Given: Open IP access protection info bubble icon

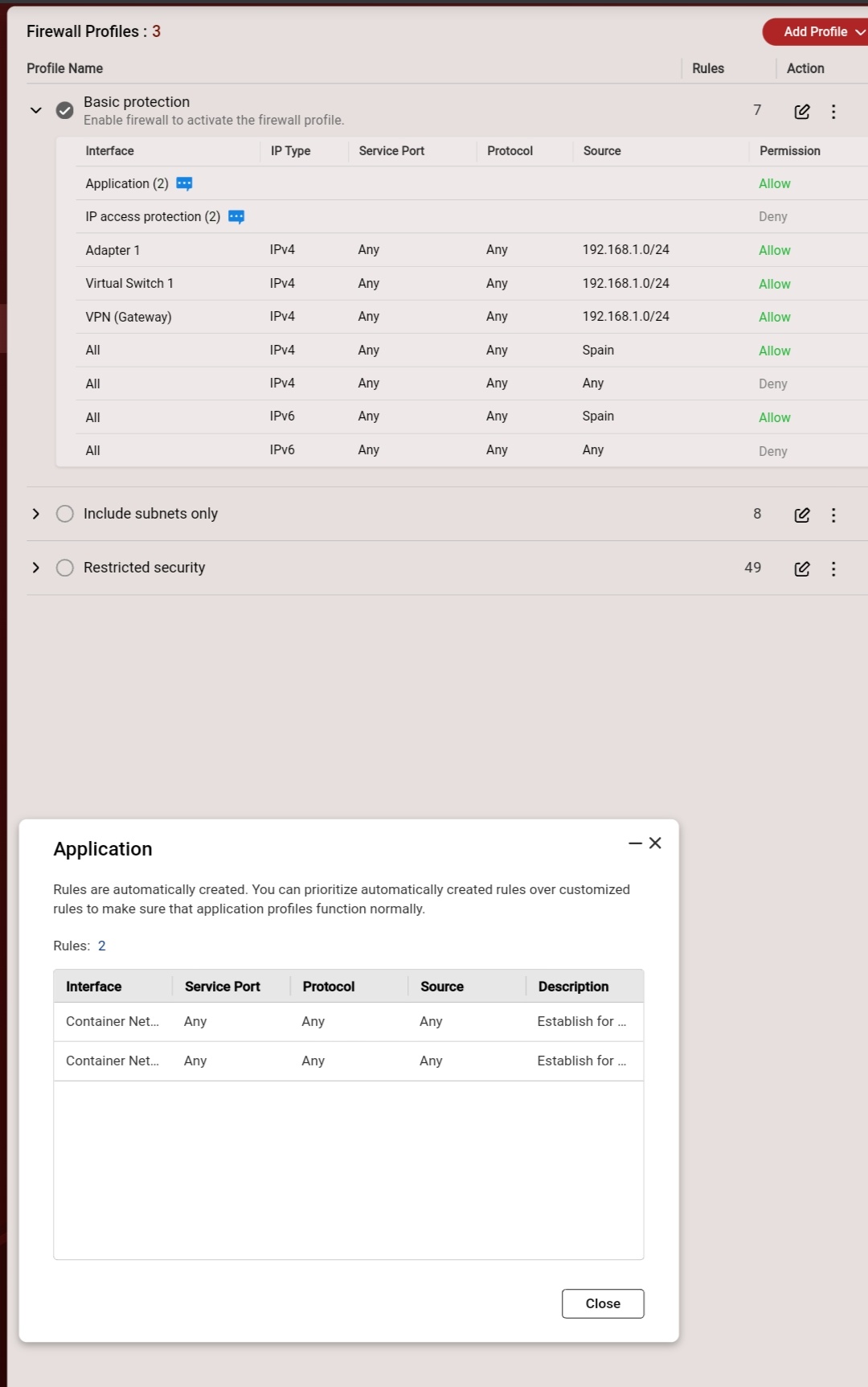Looking at the screenshot, I should pyautogui.click(x=236, y=217).
